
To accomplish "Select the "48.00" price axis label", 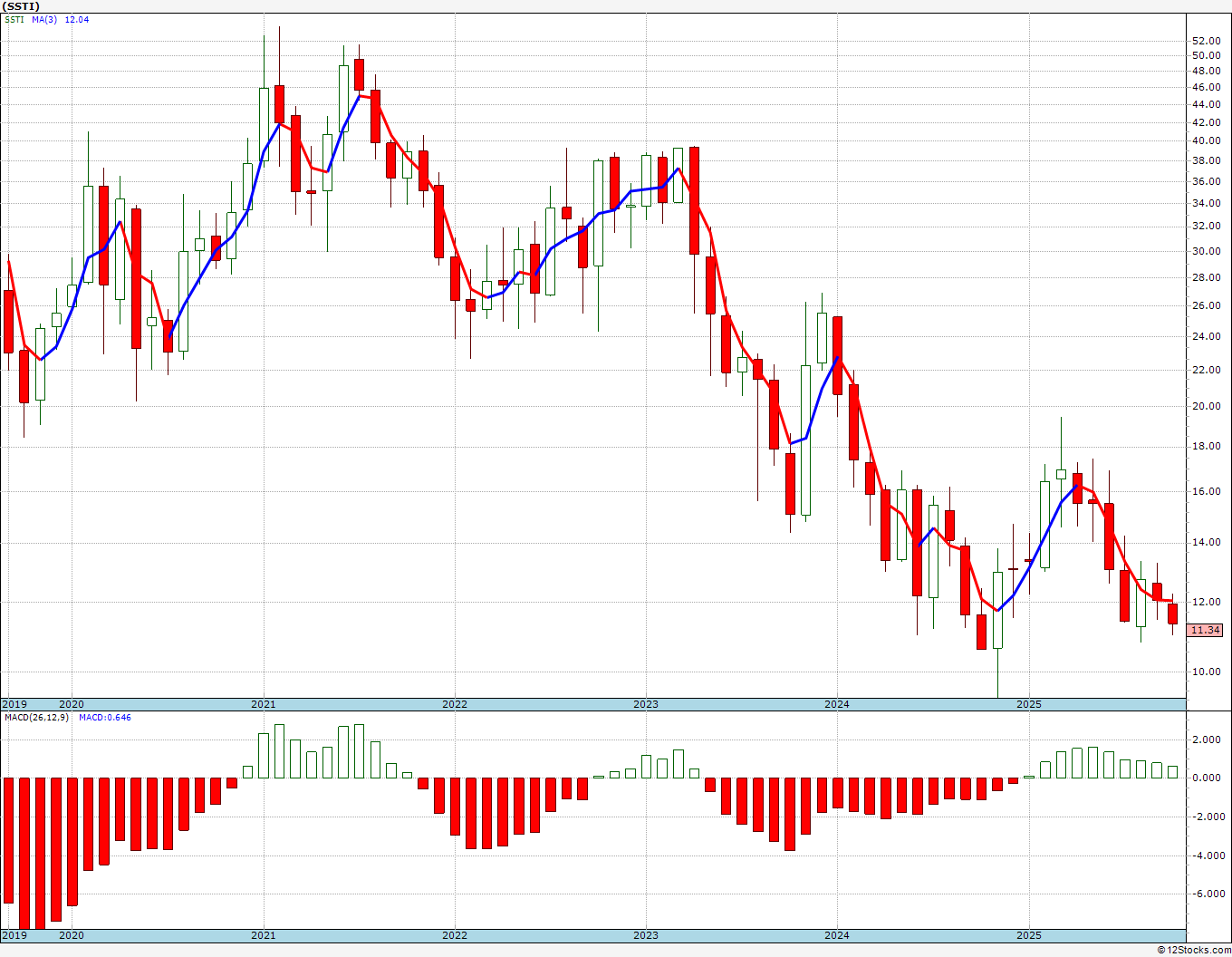I will pos(1206,71).
